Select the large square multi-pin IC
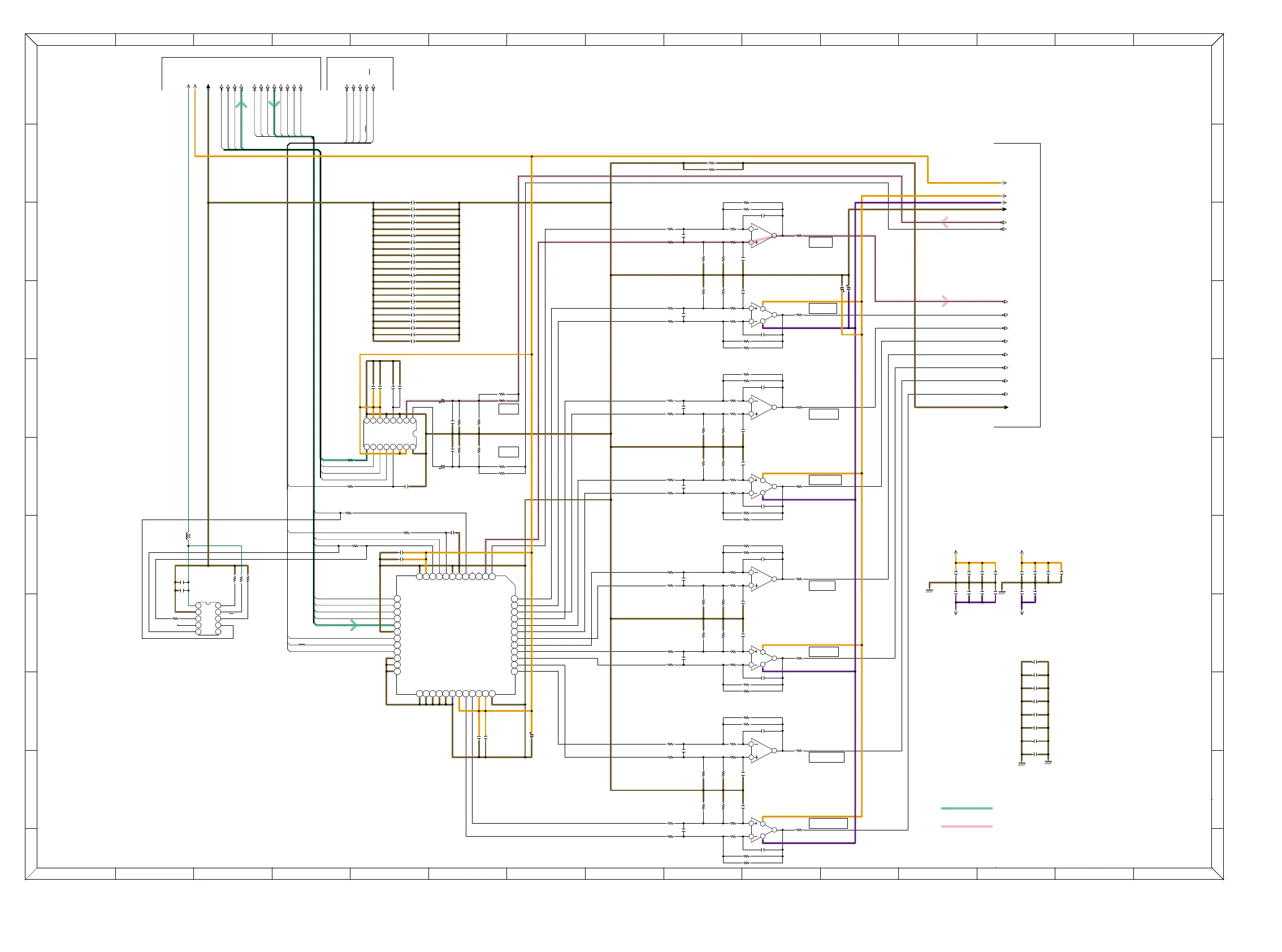The height and width of the screenshot is (952, 1282). point(456,635)
